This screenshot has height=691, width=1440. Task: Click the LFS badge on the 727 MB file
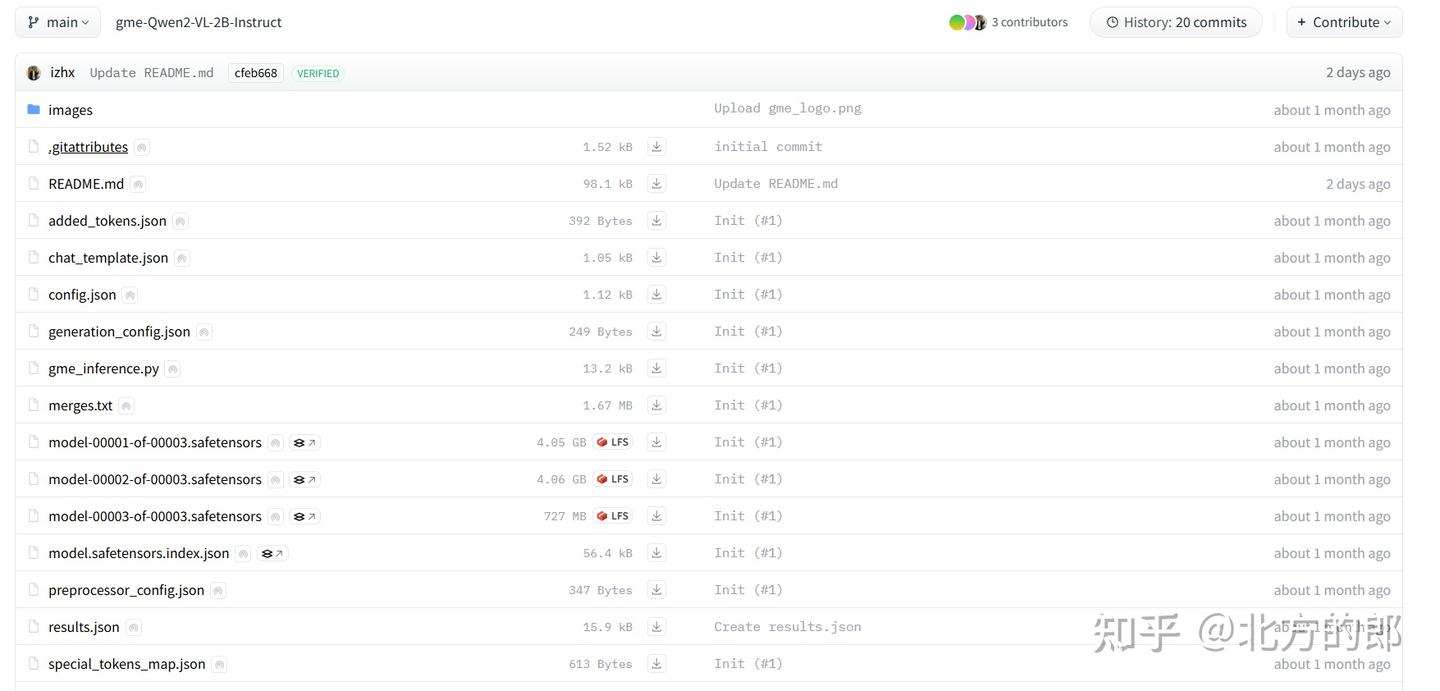(x=613, y=516)
